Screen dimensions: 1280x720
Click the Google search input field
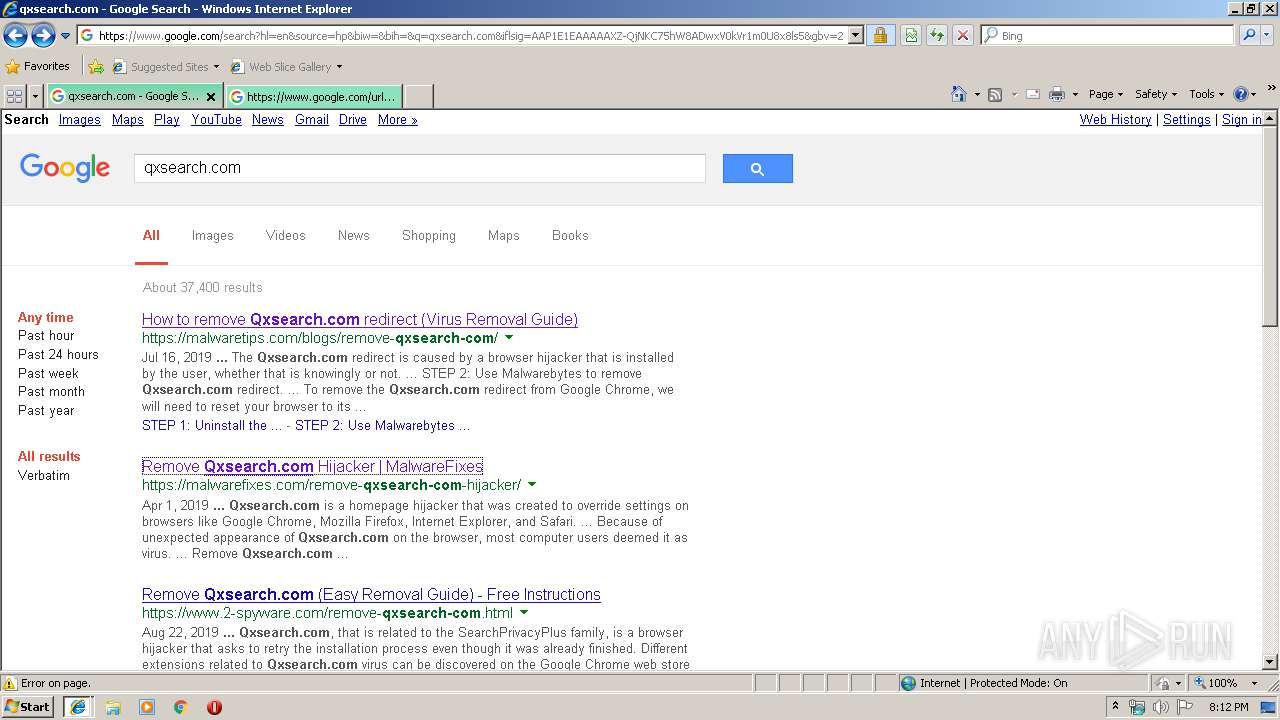click(x=420, y=168)
